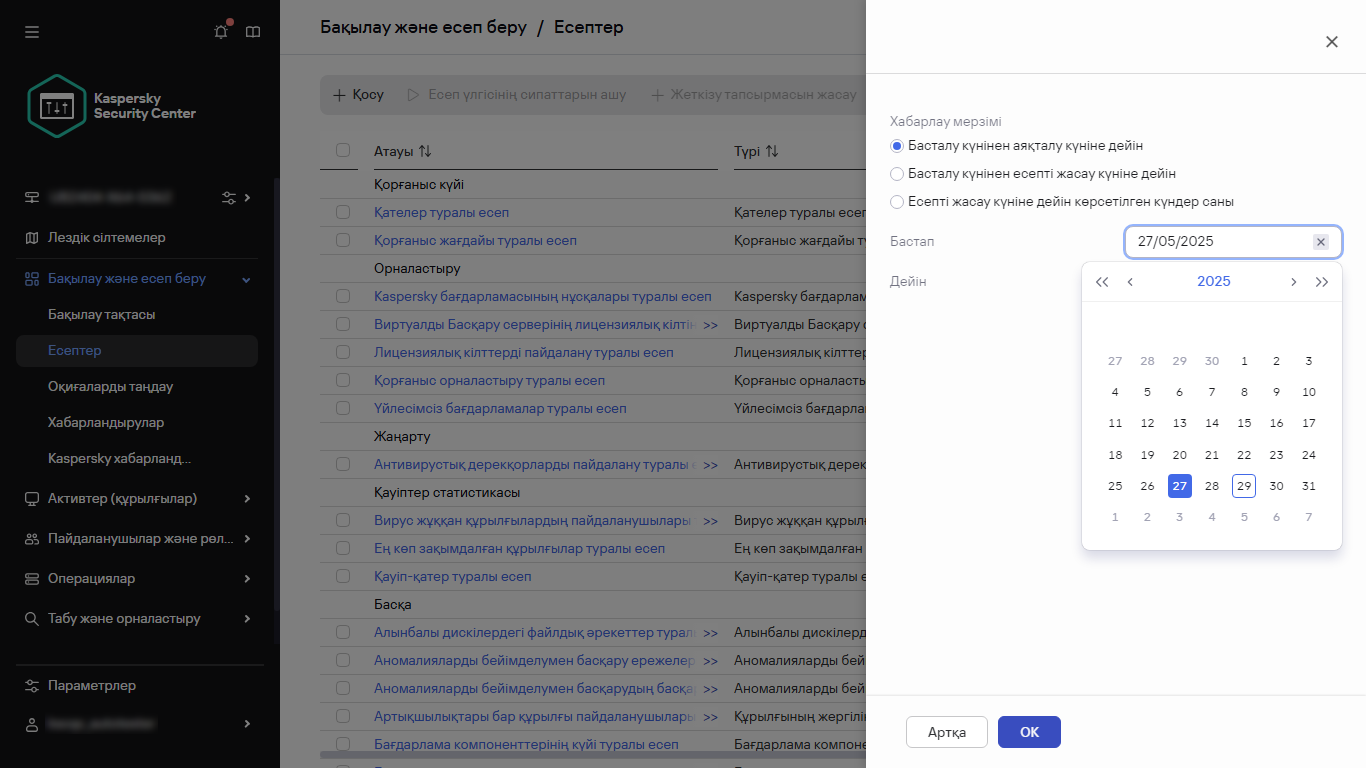The image size is (1366, 768).
Task: Open the notifications bell icon
Action: pos(221,32)
